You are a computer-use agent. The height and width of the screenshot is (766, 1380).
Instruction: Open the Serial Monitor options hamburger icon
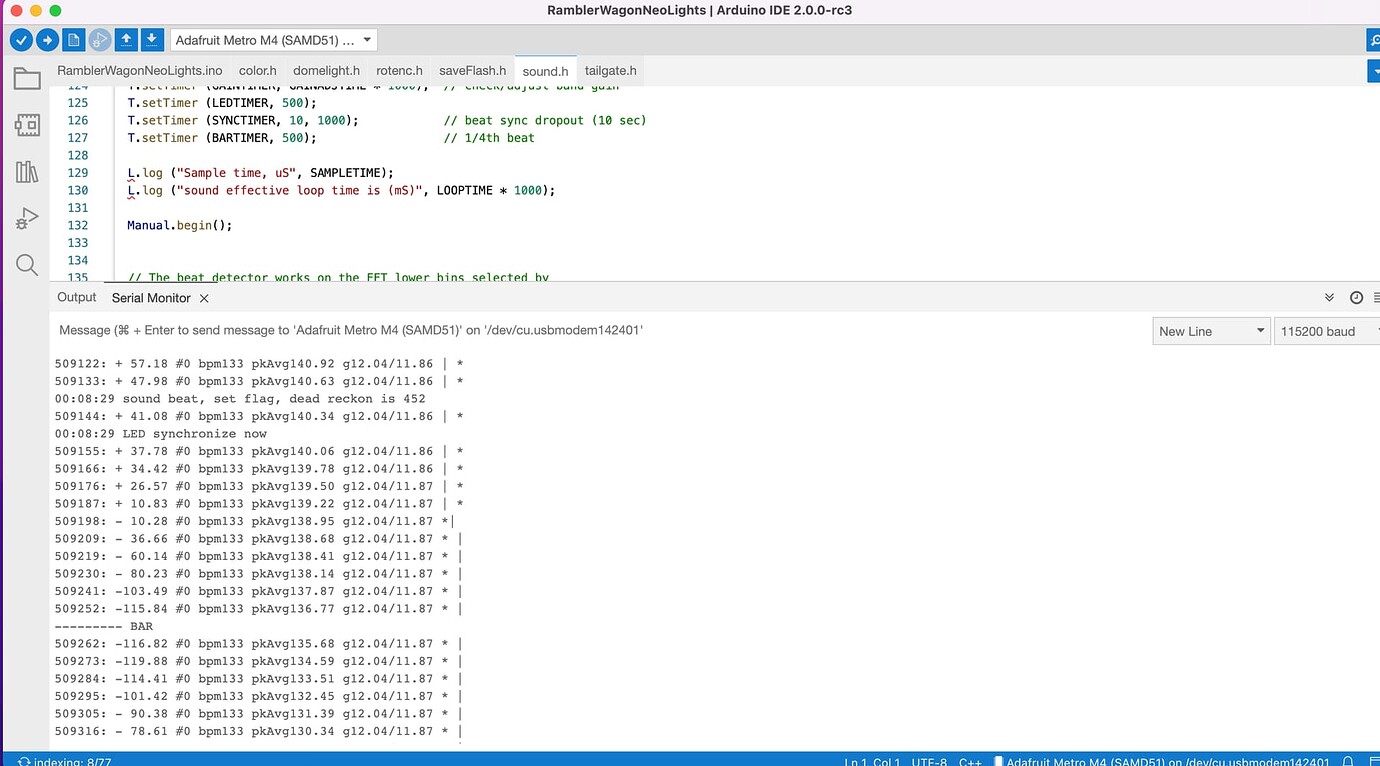pos(1376,297)
